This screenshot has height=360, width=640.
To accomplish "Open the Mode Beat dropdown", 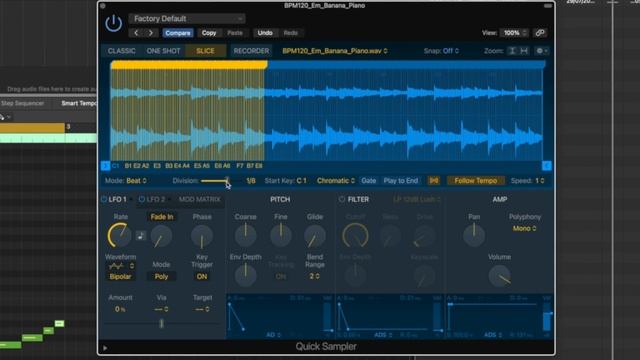I will 136,180.
